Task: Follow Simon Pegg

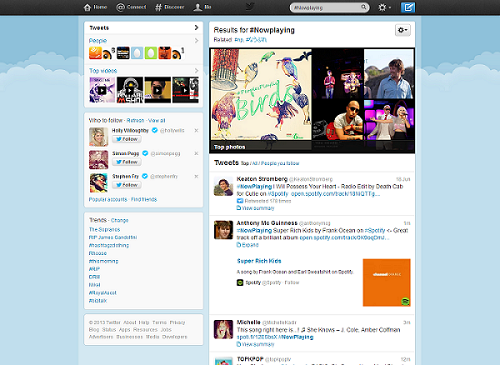Action: coord(127,162)
